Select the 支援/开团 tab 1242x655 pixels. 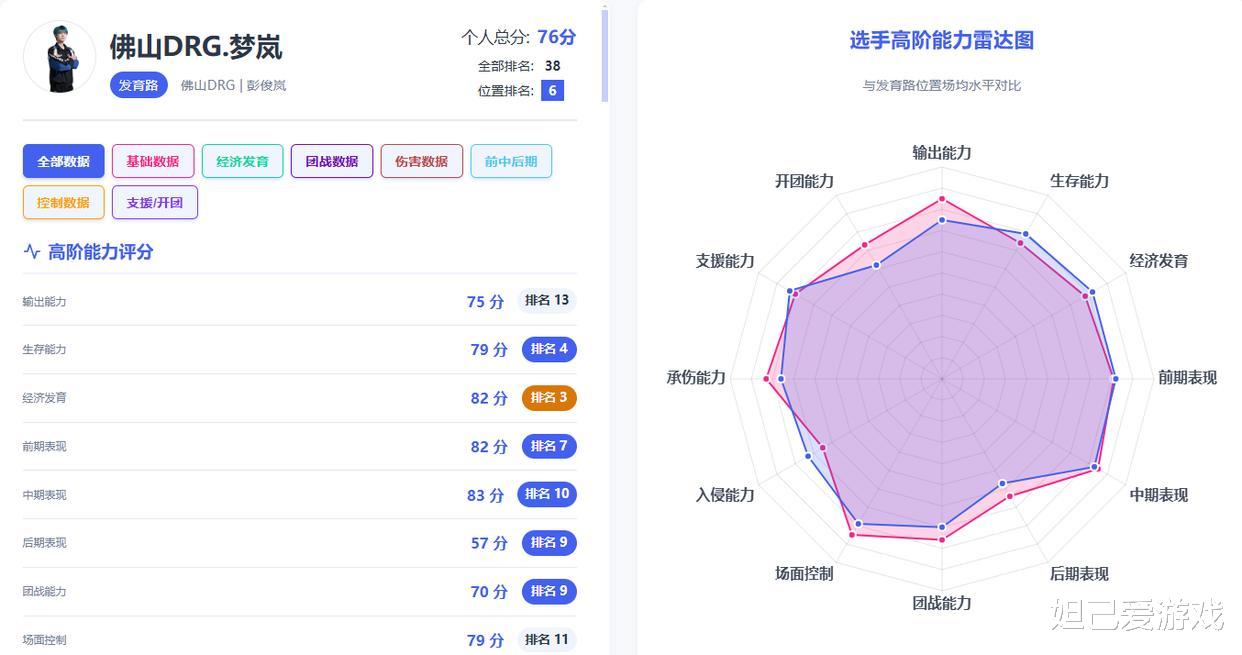point(155,203)
